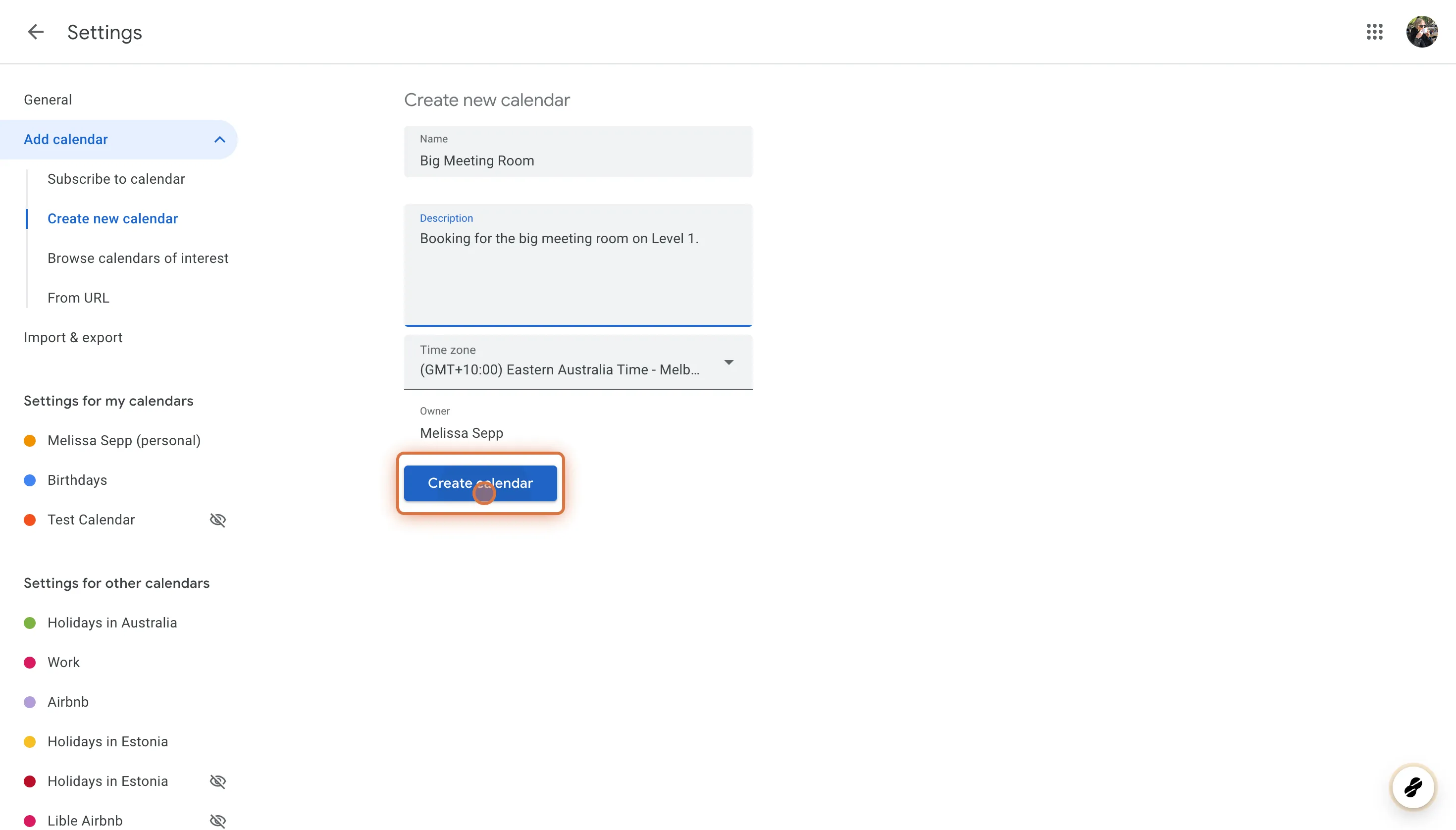
Task: Open the Time zone dropdown
Action: [x=729, y=362]
